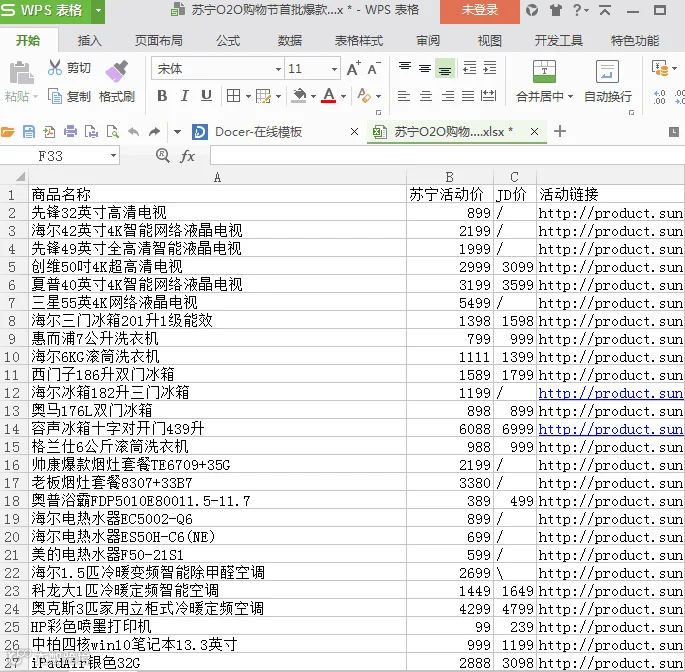Decrease font size with small A icon
Viewport: 685px width, 672px height.
tap(374, 69)
